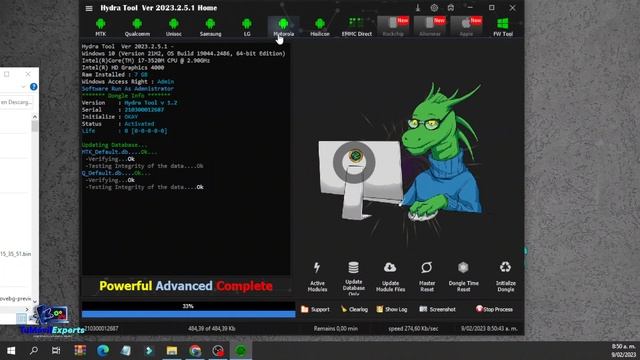The image size is (640, 360).
Task: Click the 'Remains 0,00 min' status text
Action: (336, 329)
